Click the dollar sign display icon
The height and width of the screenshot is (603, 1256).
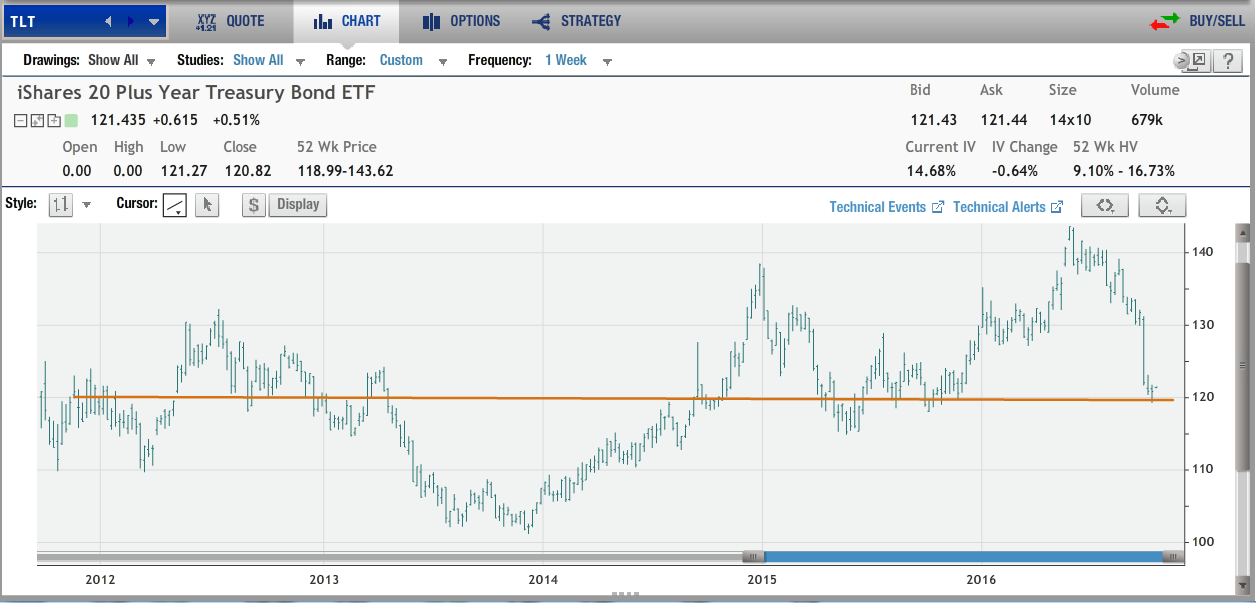click(x=254, y=204)
